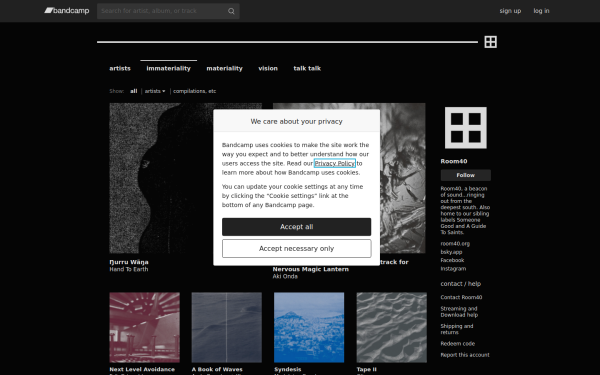This screenshot has height=375, width=600.
Task: Select the immateriality tab
Action: click(168, 68)
